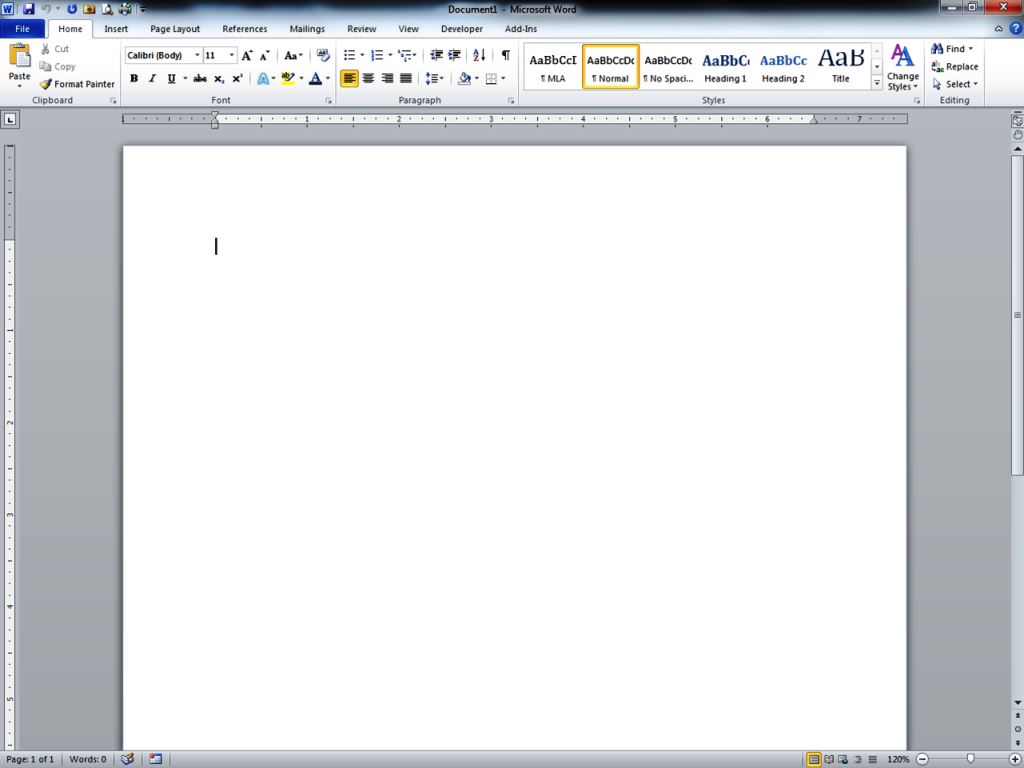Apply the Heading 1 style
The width and height of the screenshot is (1024, 768).
tap(726, 67)
